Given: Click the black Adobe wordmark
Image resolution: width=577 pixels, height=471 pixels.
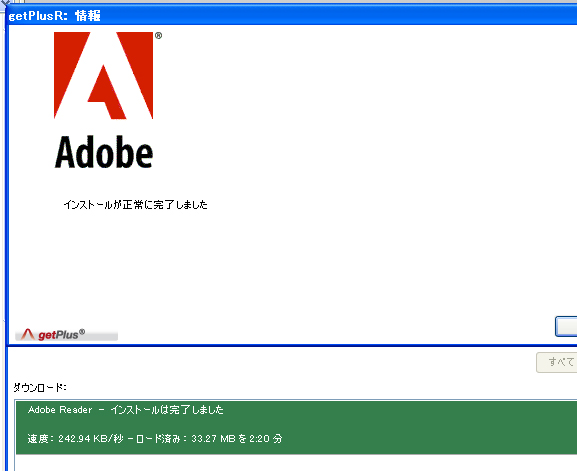Looking at the screenshot, I should pos(104,152).
